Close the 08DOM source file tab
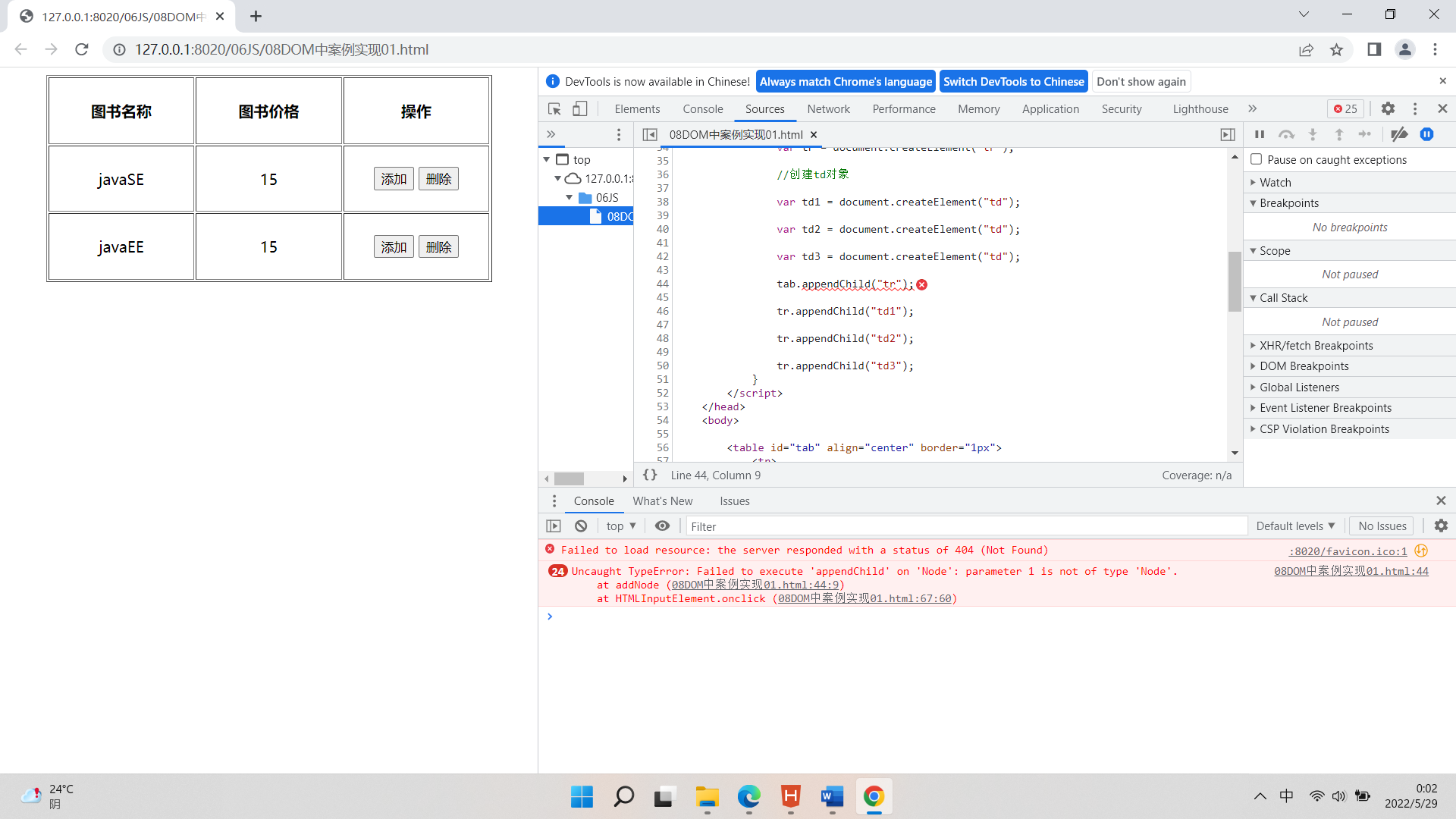The image size is (1456, 819). pyautogui.click(x=814, y=134)
